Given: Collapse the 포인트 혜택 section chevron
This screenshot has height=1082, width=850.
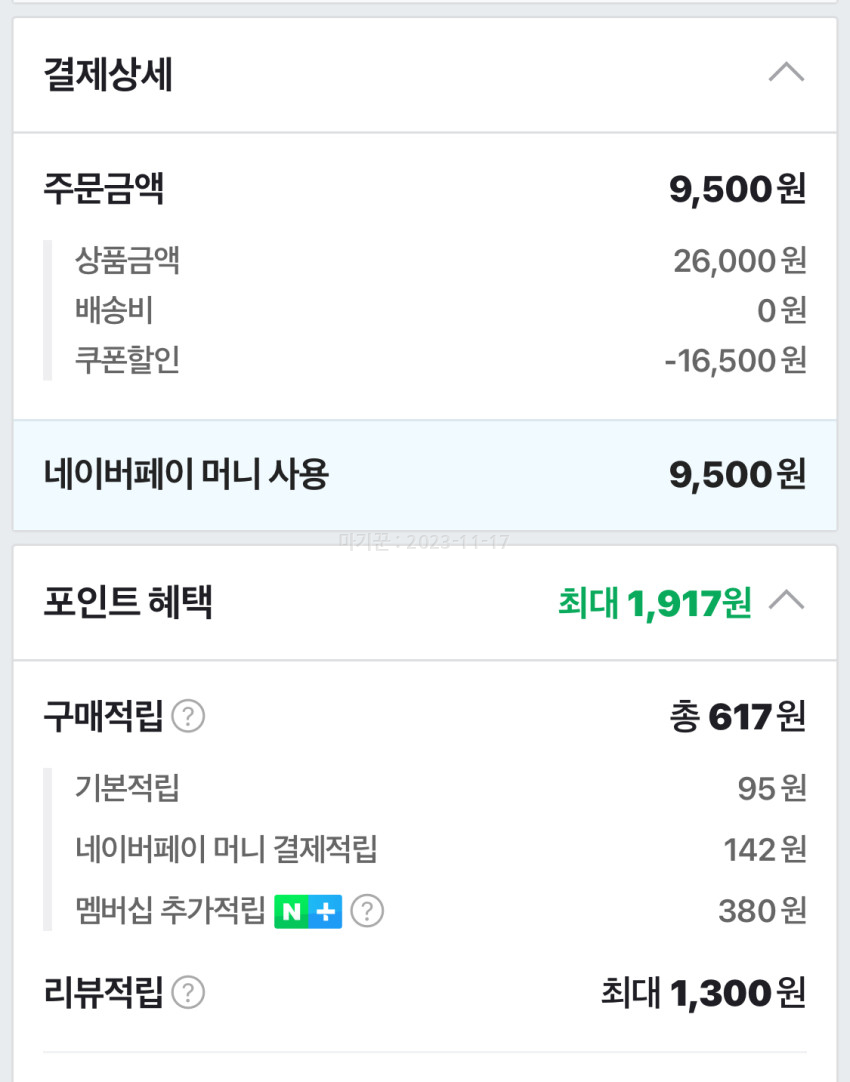Looking at the screenshot, I should coord(786,601).
